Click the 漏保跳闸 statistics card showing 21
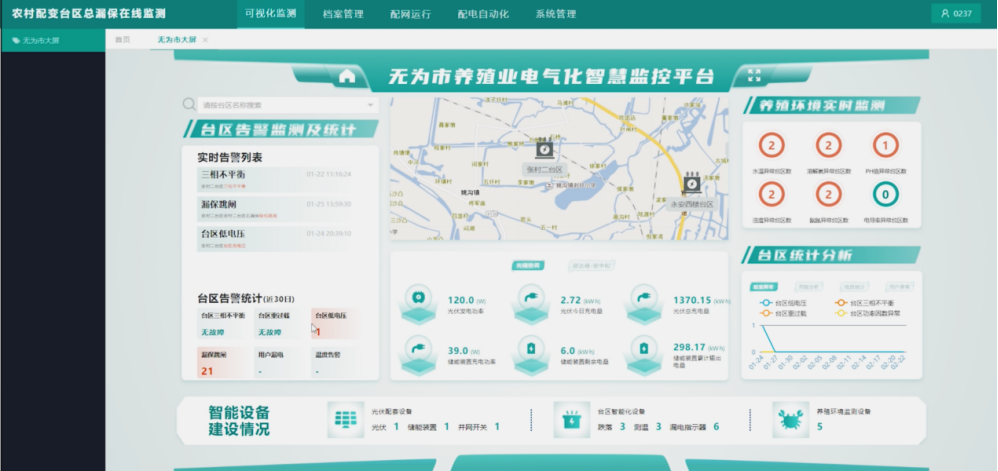Image resolution: width=998 pixels, height=471 pixels. tap(222, 363)
